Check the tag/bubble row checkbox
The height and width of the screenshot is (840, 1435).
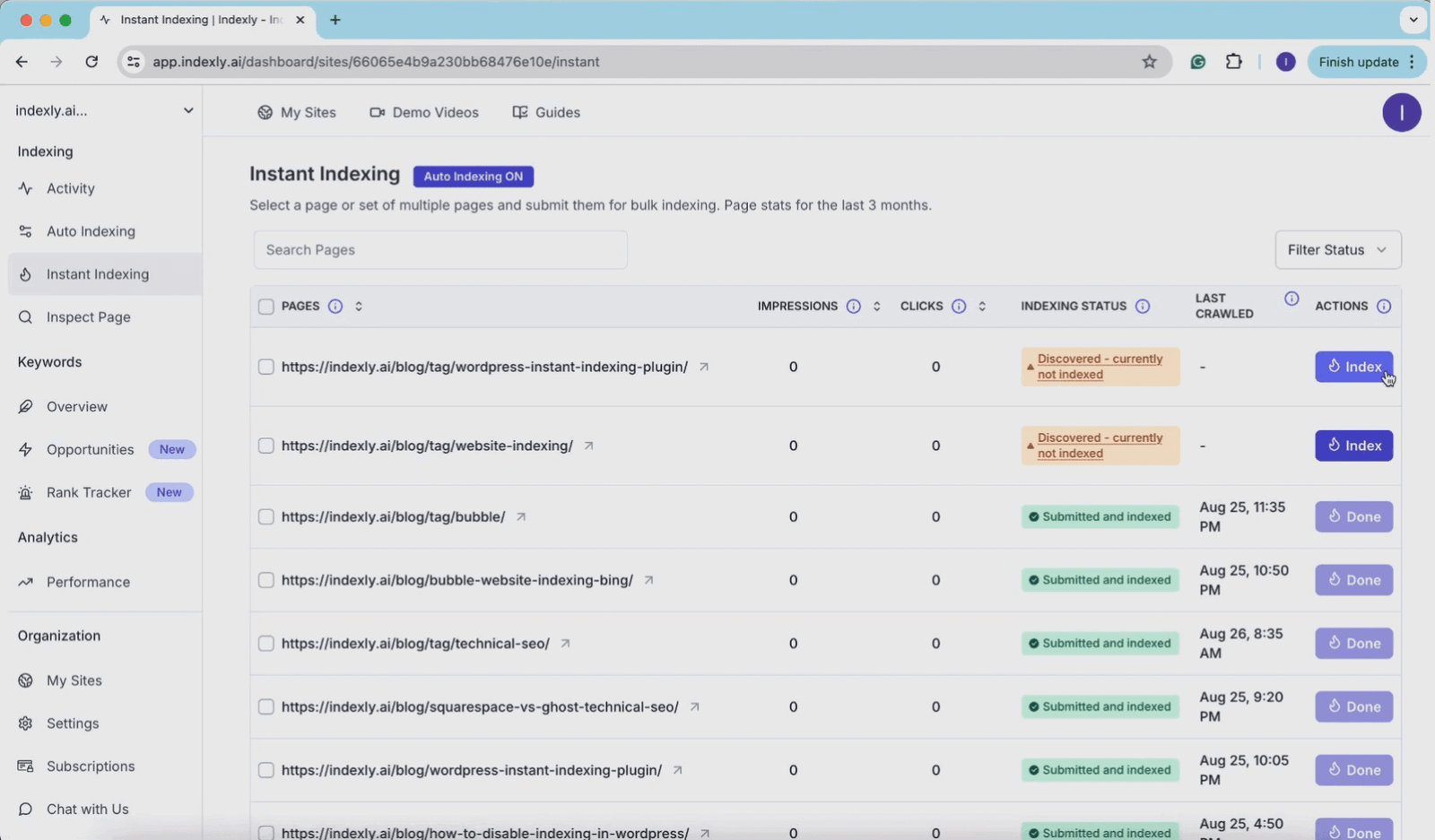pyautogui.click(x=265, y=516)
